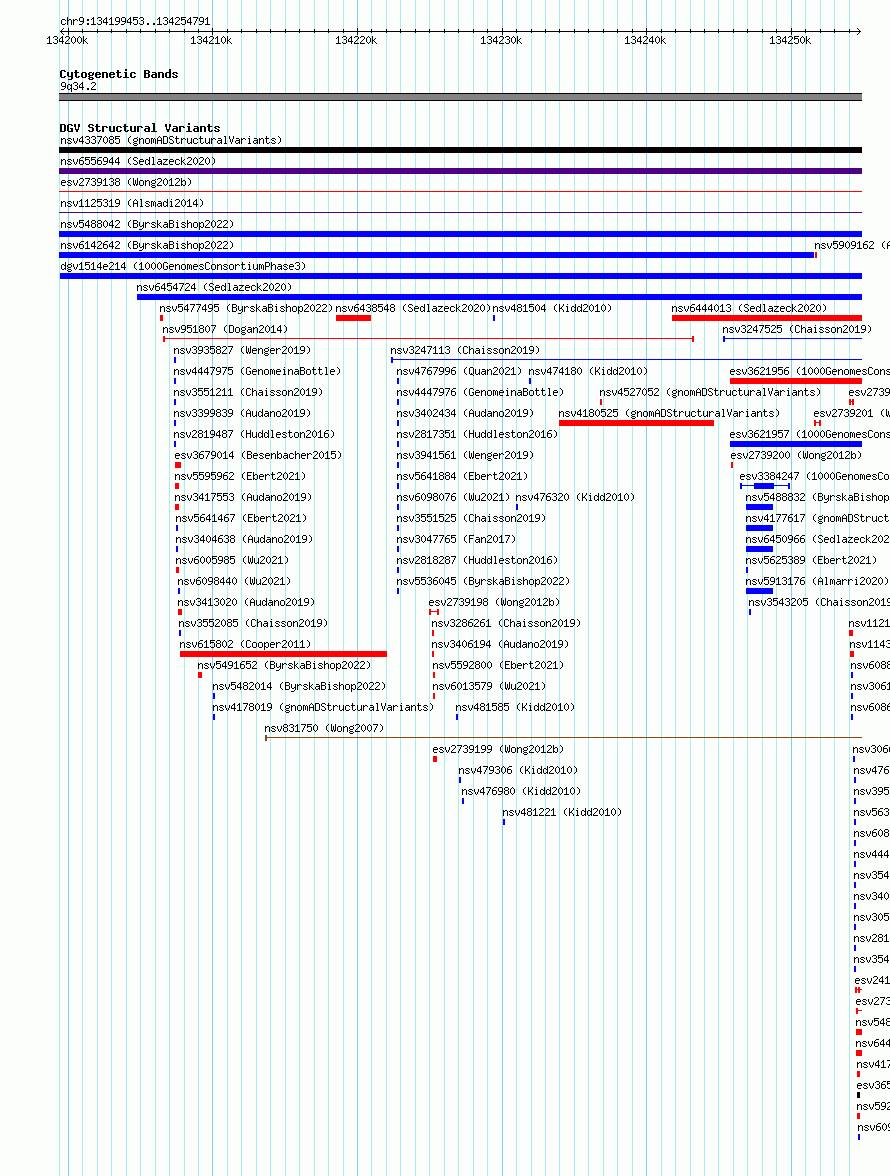Click nsv474180 (Kidd2010) variant label

pyautogui.click(x=588, y=371)
